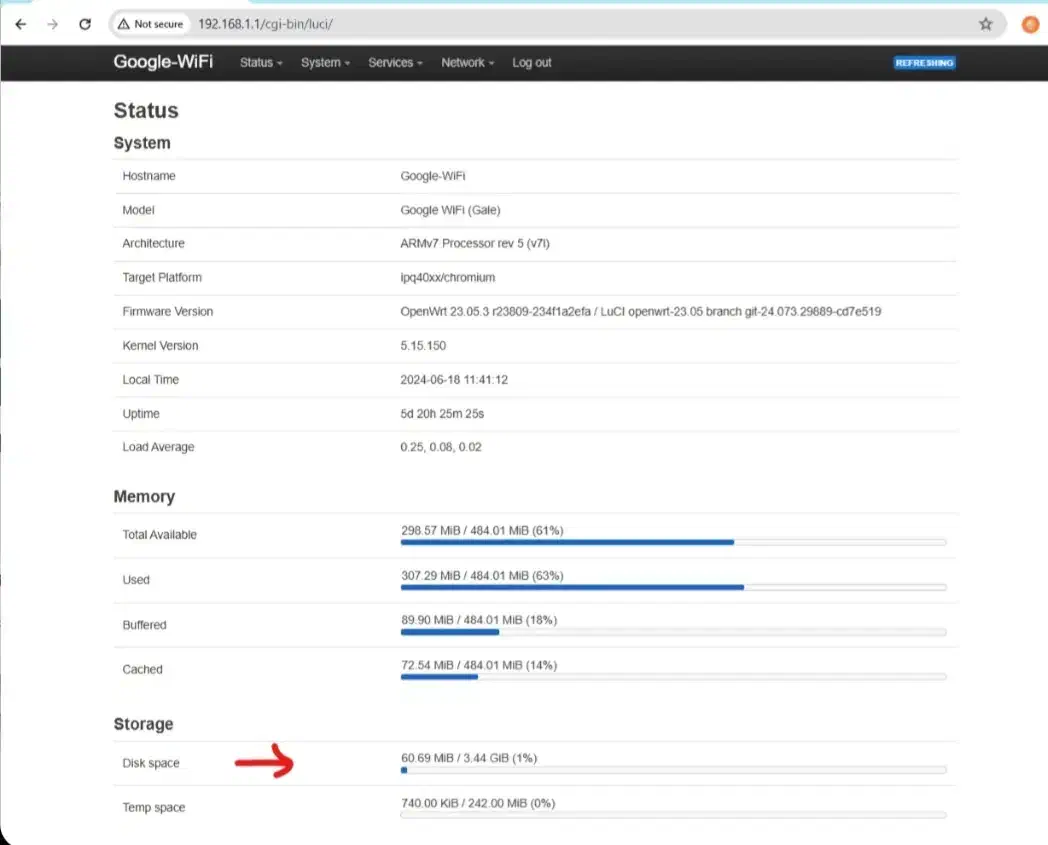The width and height of the screenshot is (1048, 845).
Task: Click the Disk space usage bar
Action: [x=673, y=770]
